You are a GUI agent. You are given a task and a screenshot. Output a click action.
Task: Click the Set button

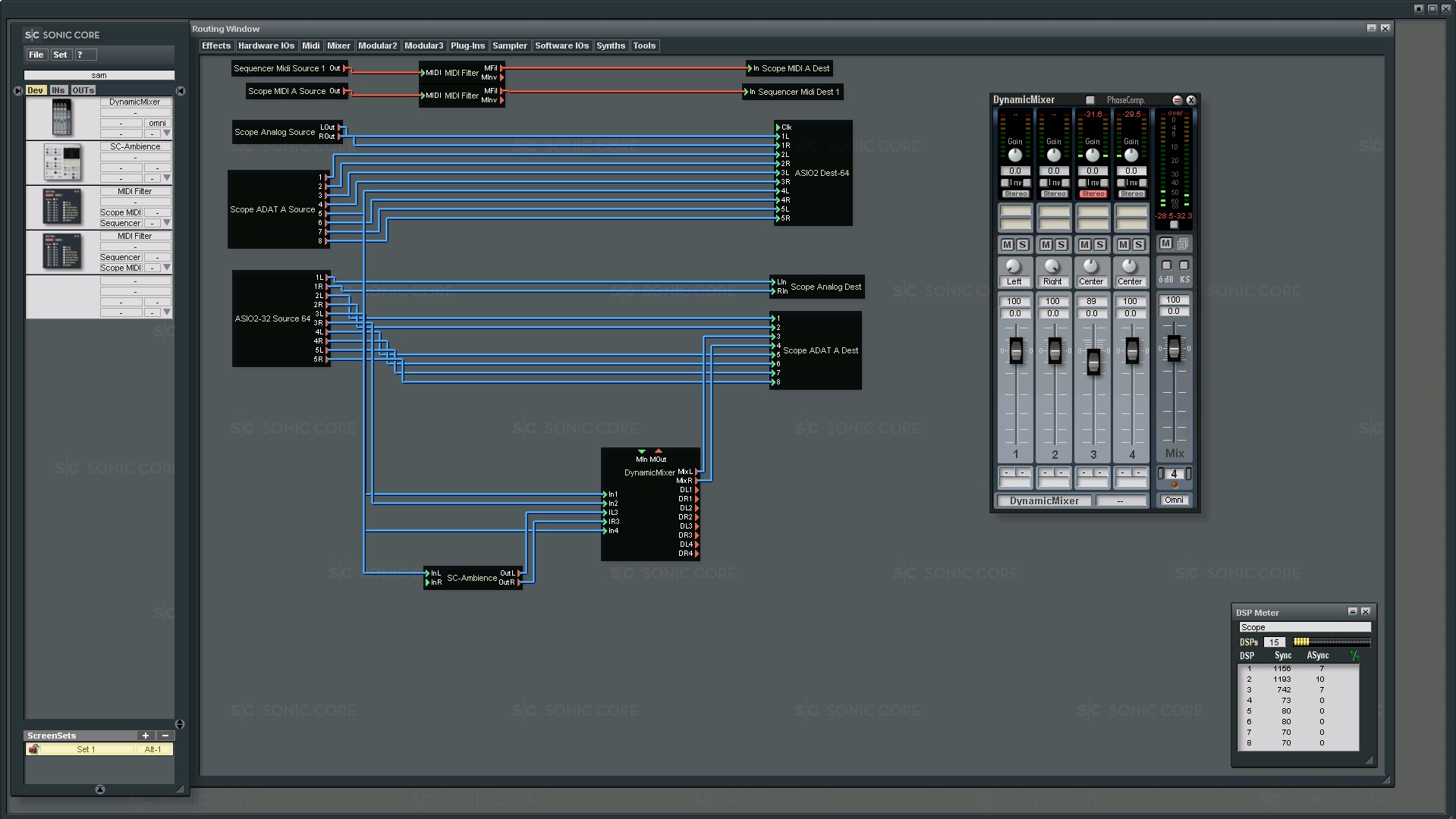click(x=61, y=55)
